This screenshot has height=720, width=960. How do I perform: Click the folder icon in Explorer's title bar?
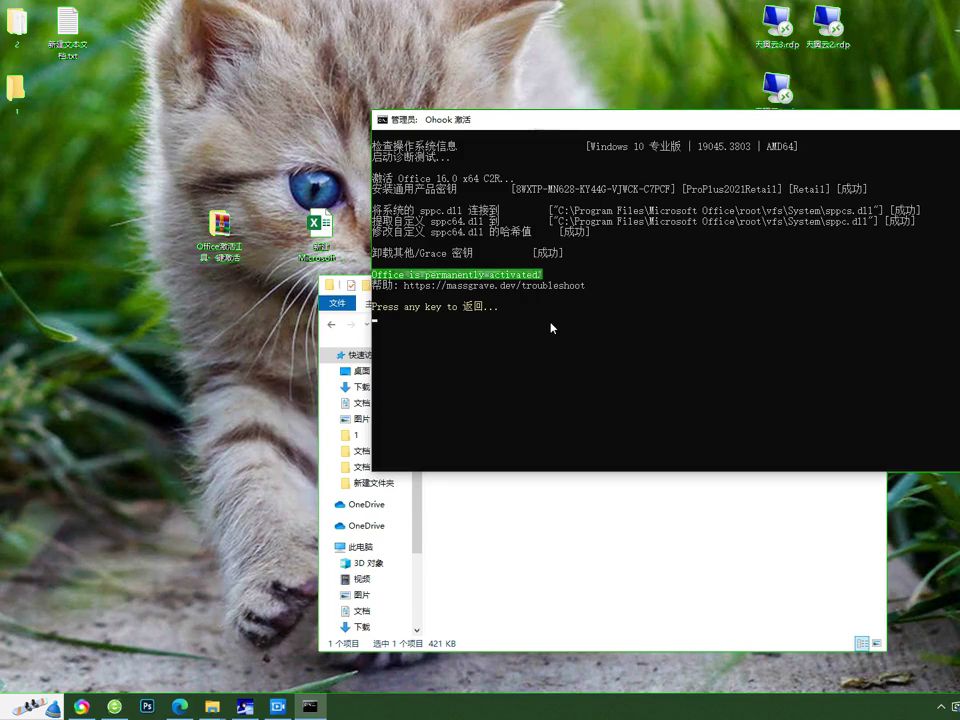point(329,285)
